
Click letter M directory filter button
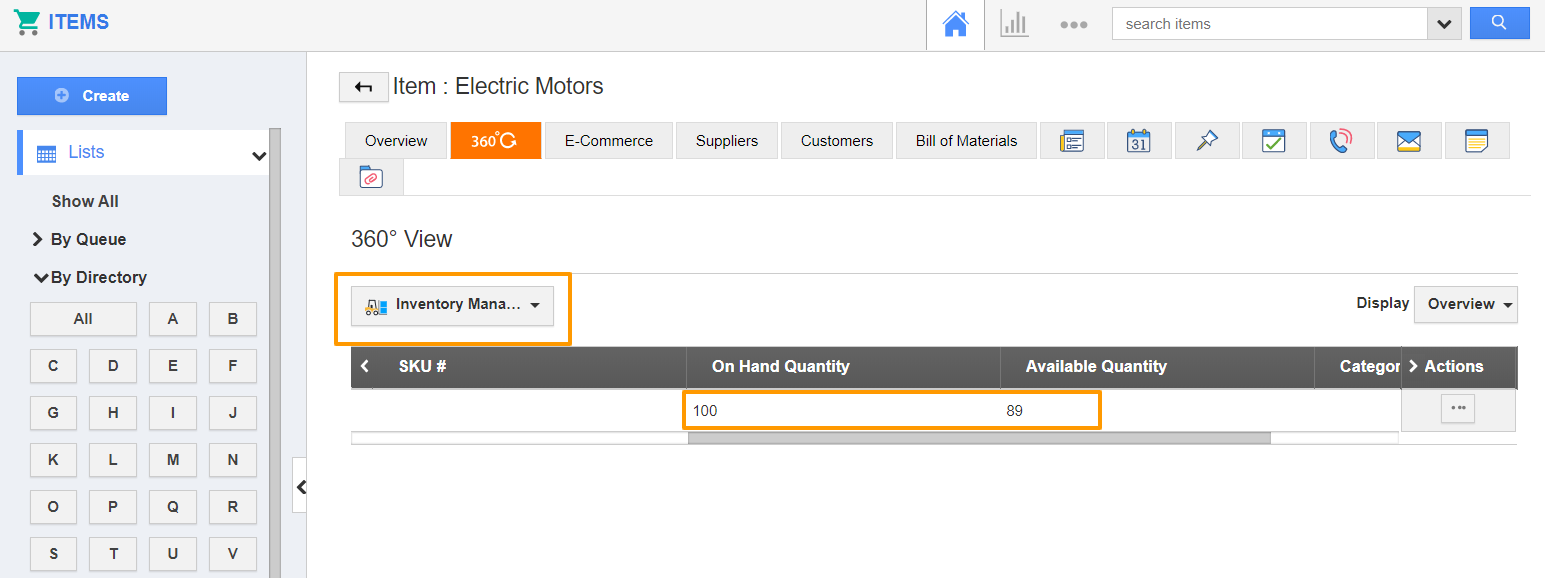pos(173,460)
